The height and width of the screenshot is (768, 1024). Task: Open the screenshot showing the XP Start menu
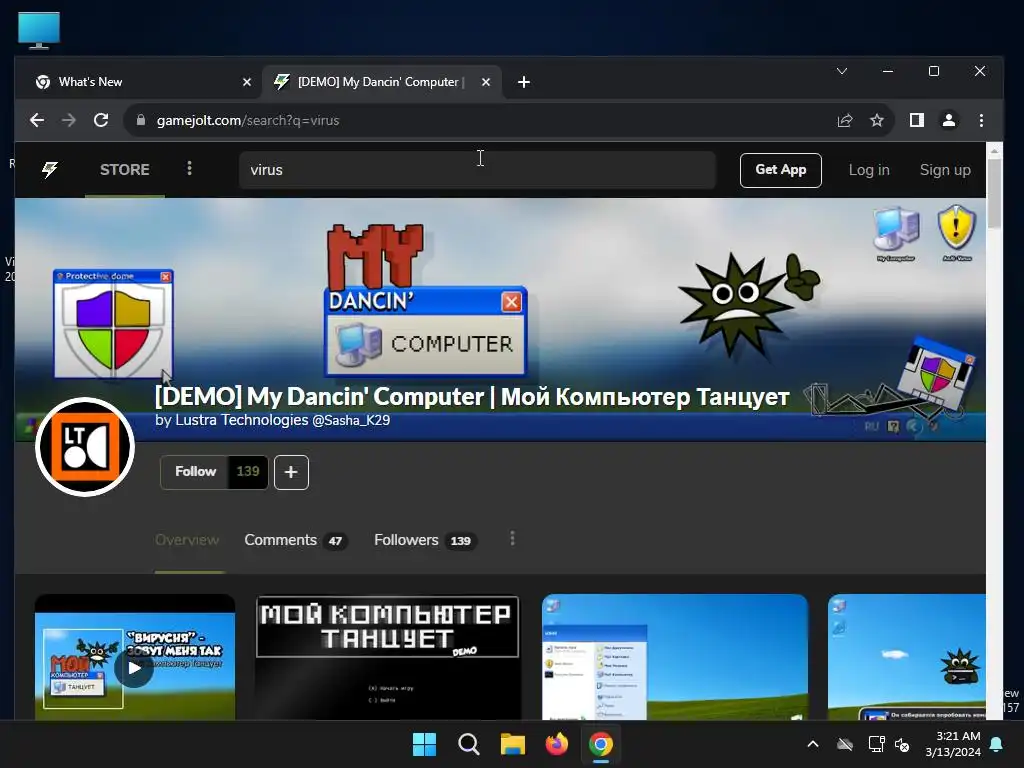[x=675, y=657]
